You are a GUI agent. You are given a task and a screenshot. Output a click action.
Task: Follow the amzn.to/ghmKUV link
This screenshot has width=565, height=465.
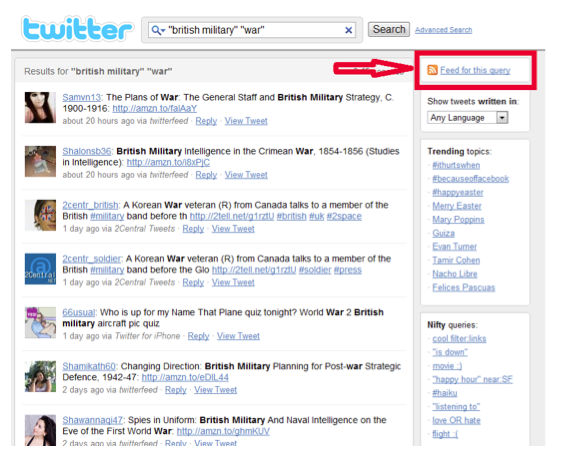point(223,431)
